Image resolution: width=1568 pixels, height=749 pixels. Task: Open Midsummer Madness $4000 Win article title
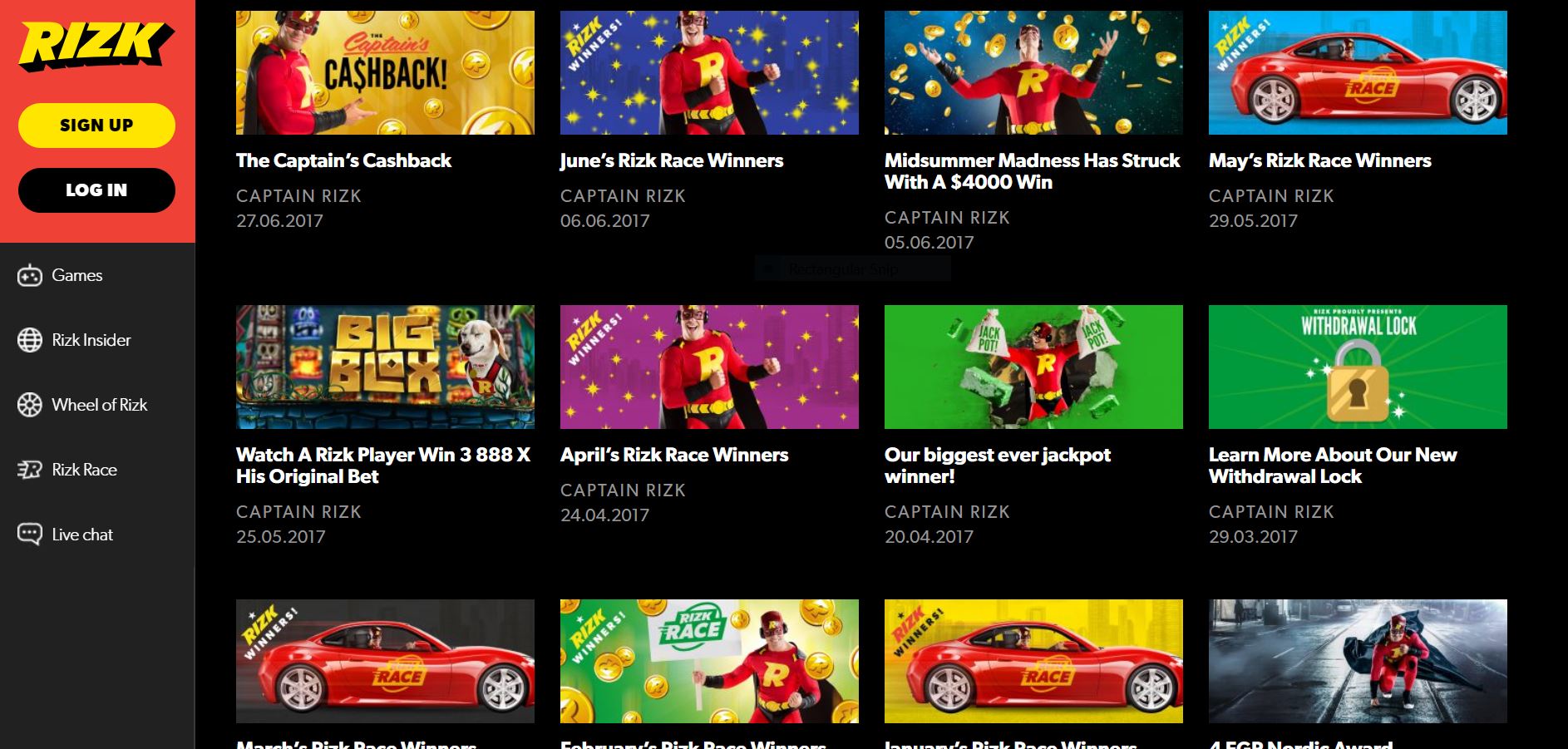(1032, 171)
